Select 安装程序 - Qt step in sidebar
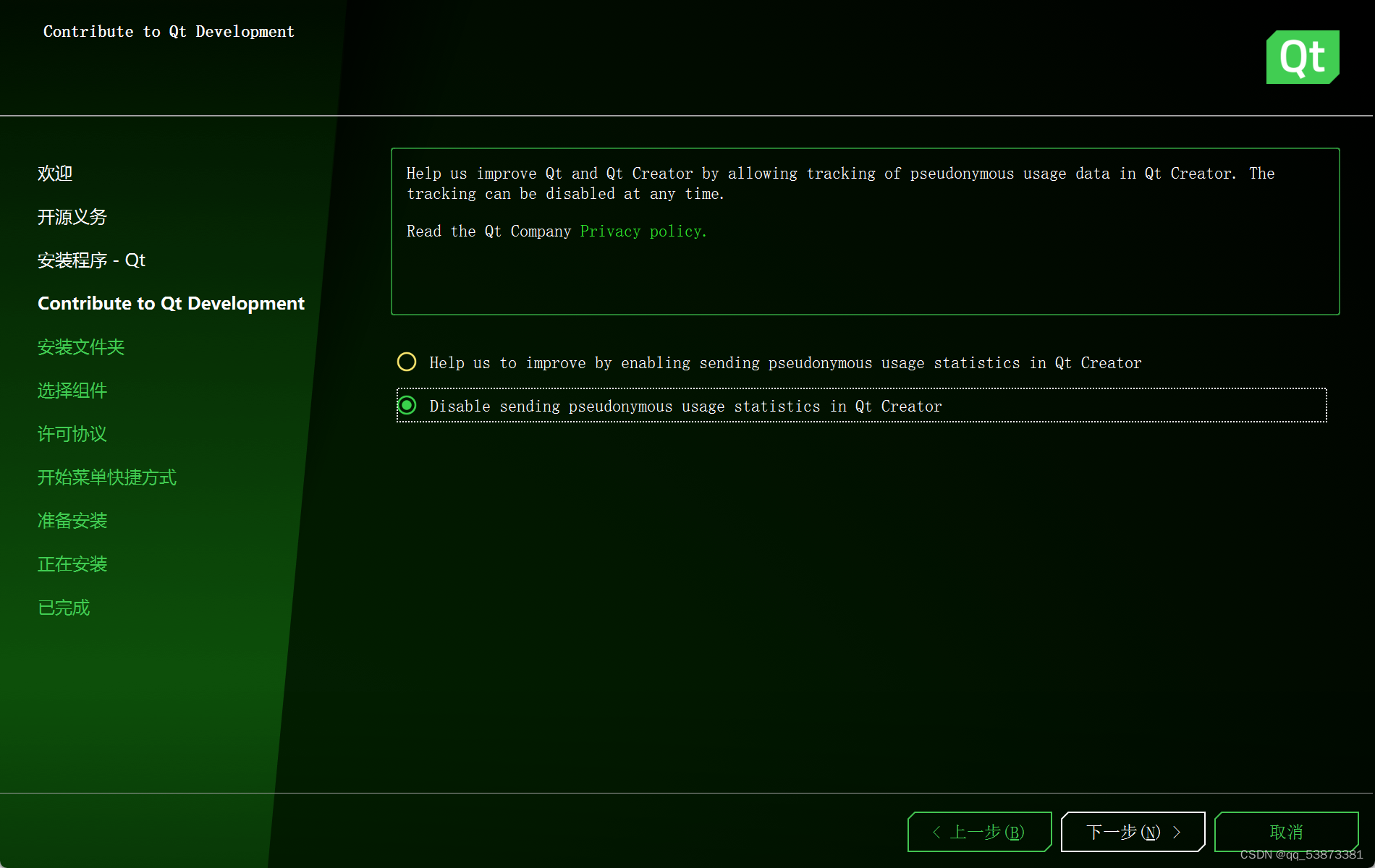Viewport: 1375px width, 868px height. [x=91, y=260]
